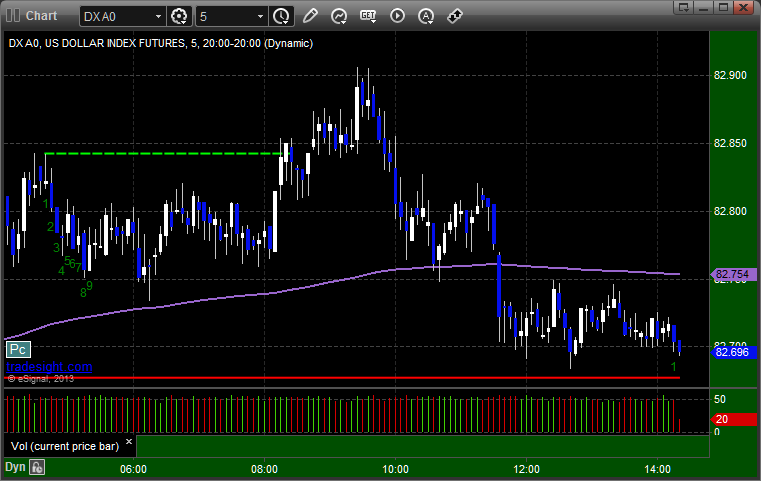Open the tradesight.com link

tap(49, 366)
